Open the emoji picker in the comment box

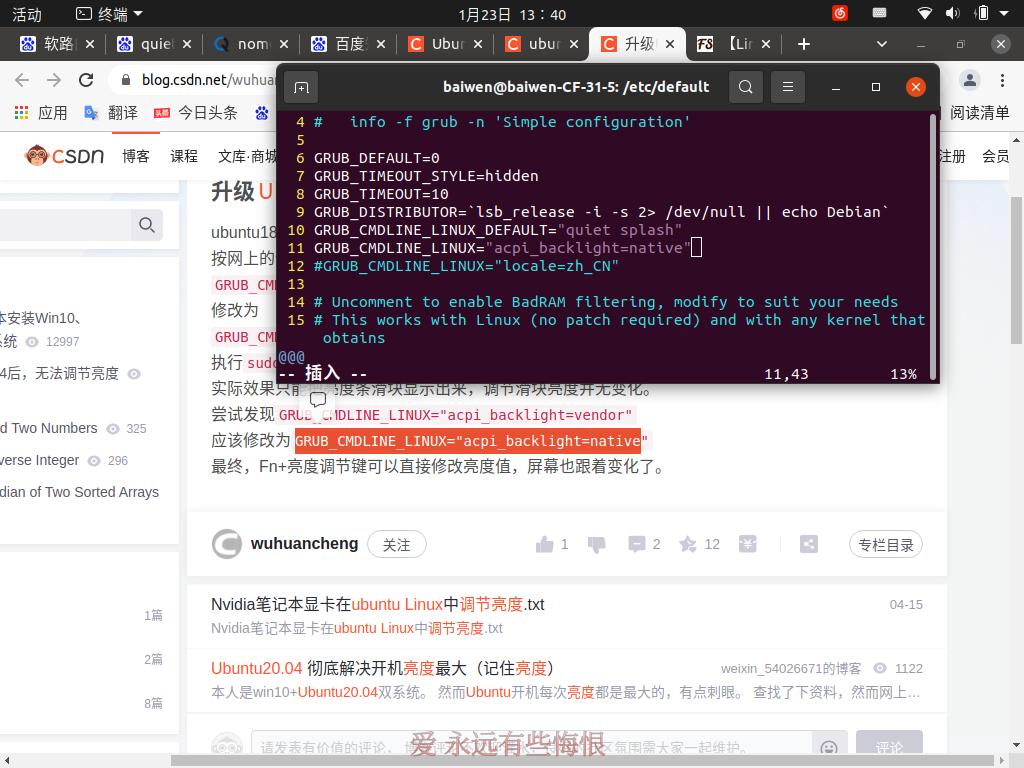click(x=828, y=747)
